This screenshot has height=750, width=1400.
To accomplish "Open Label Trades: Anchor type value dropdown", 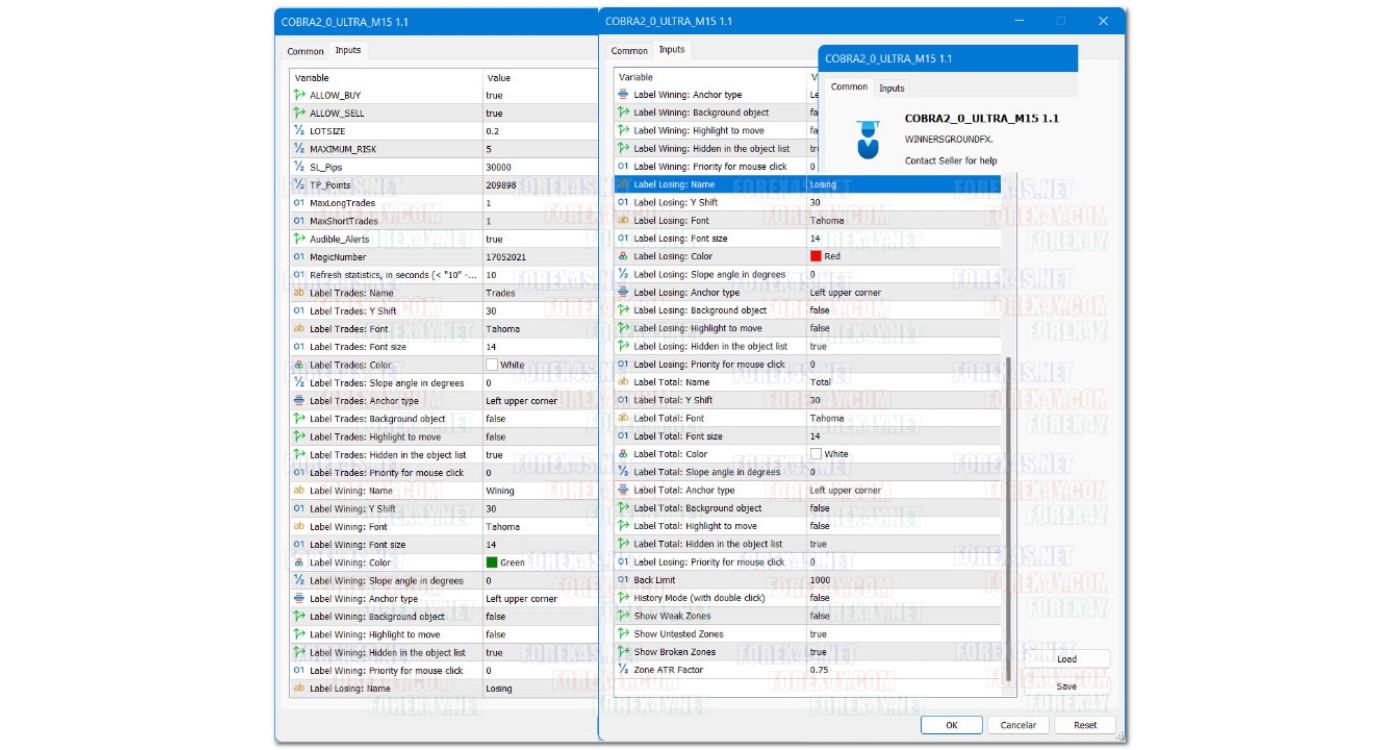I will [x=521, y=401].
